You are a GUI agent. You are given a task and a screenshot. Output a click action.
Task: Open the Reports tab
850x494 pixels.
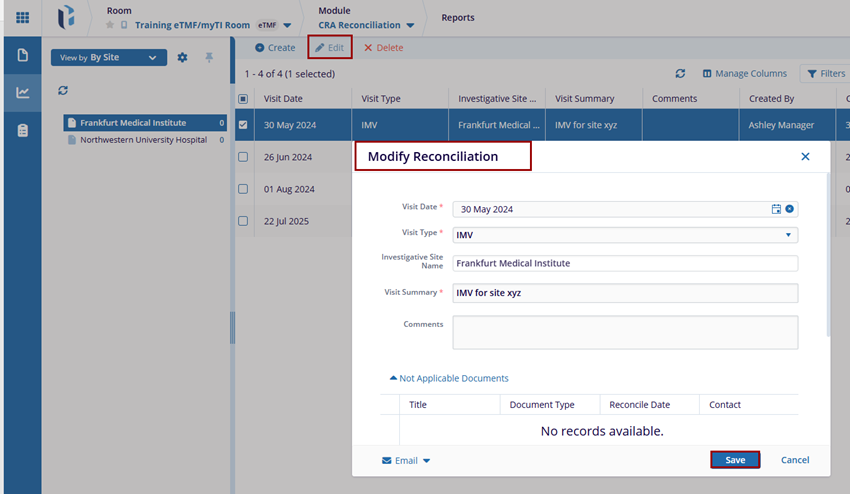(458, 18)
